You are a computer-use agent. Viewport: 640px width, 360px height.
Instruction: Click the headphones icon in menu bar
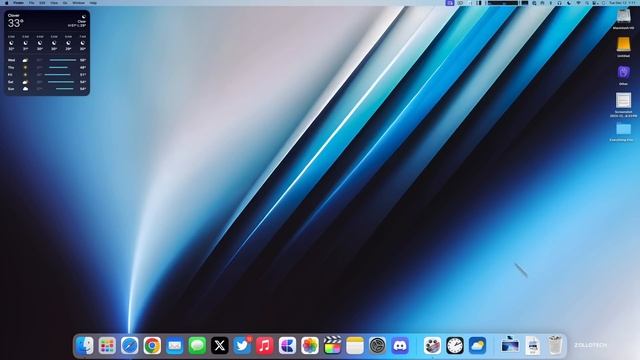[560, 3]
